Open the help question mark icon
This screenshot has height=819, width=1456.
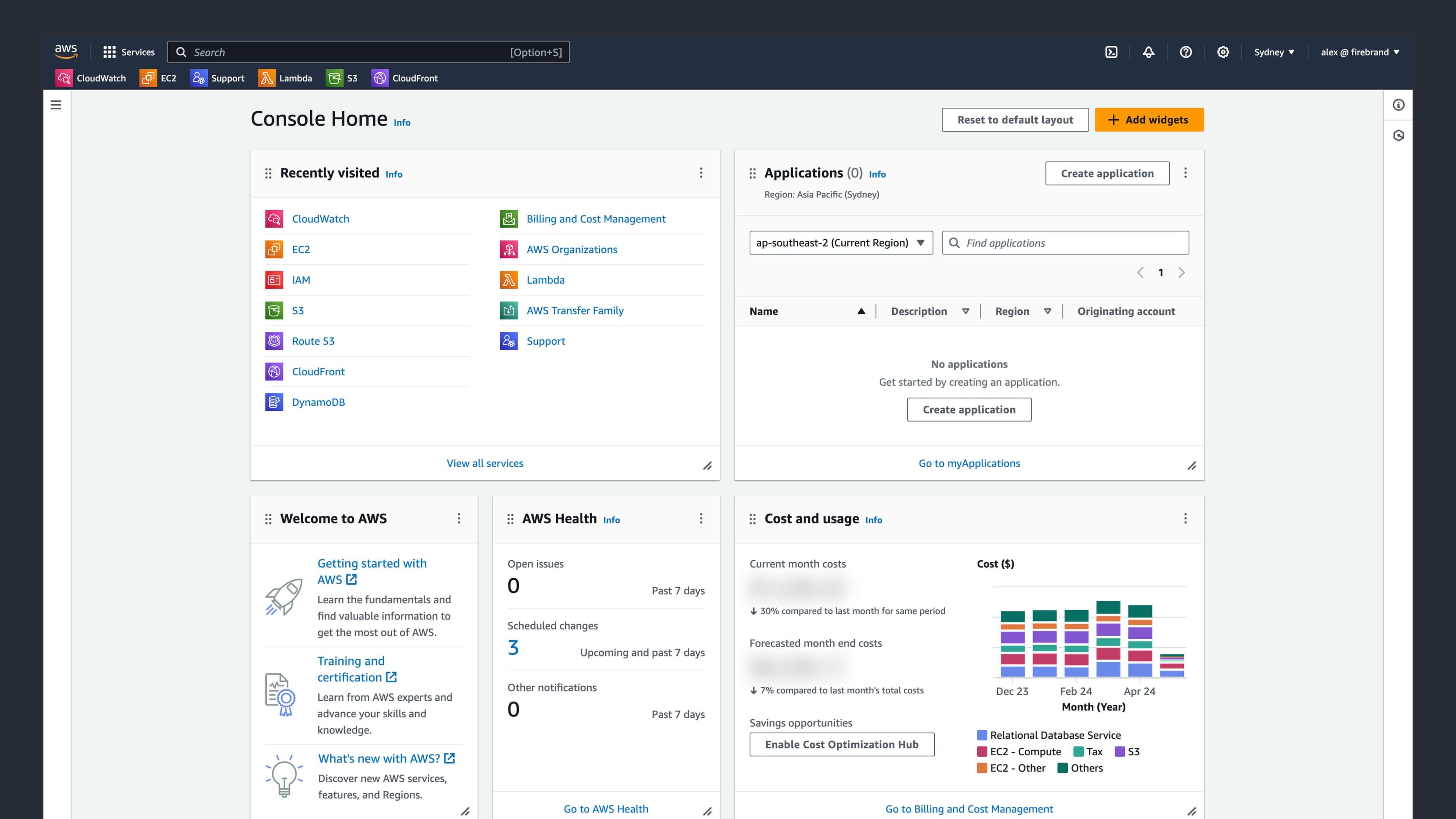(x=1186, y=52)
